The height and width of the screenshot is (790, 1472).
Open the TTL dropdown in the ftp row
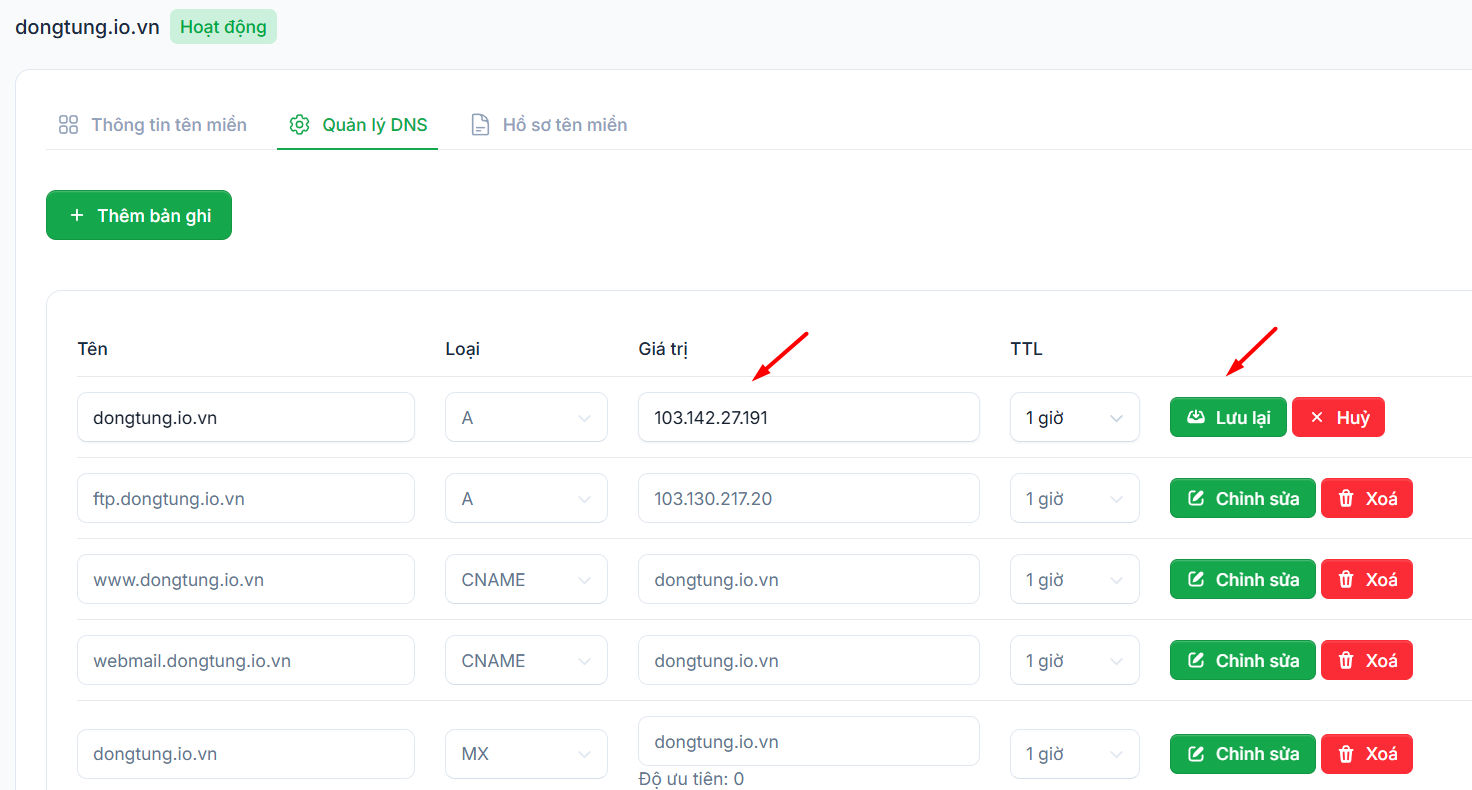[1075, 498]
